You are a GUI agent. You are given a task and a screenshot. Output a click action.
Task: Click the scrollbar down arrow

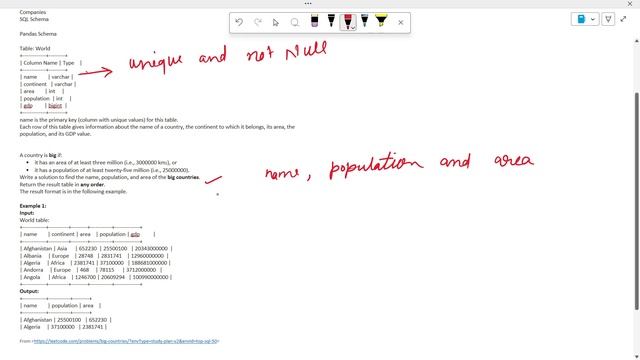pos(636,357)
